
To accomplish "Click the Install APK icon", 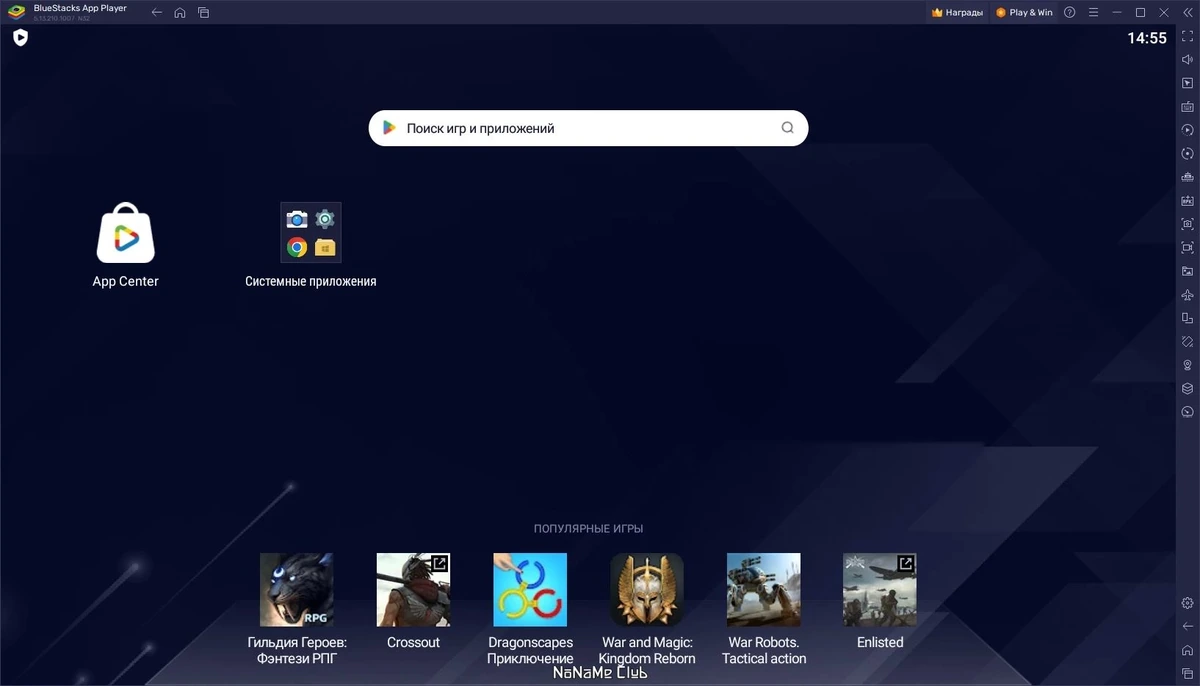I will point(1188,201).
